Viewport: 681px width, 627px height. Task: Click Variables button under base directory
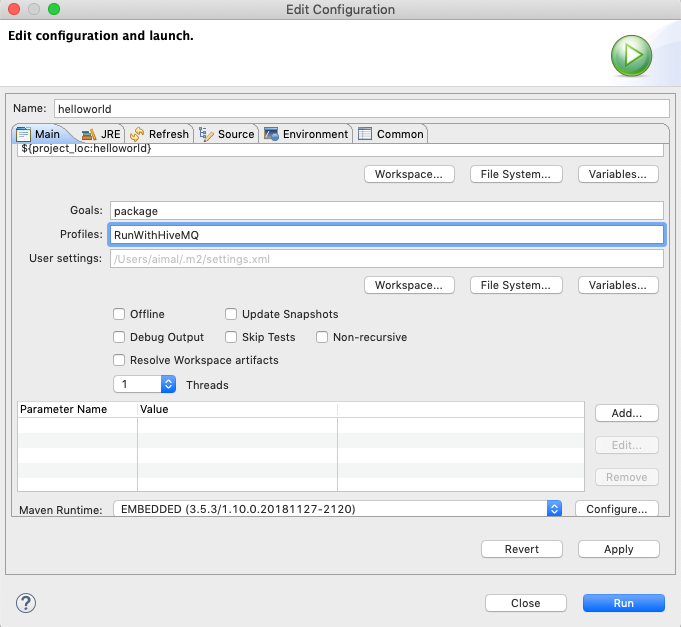pos(618,174)
